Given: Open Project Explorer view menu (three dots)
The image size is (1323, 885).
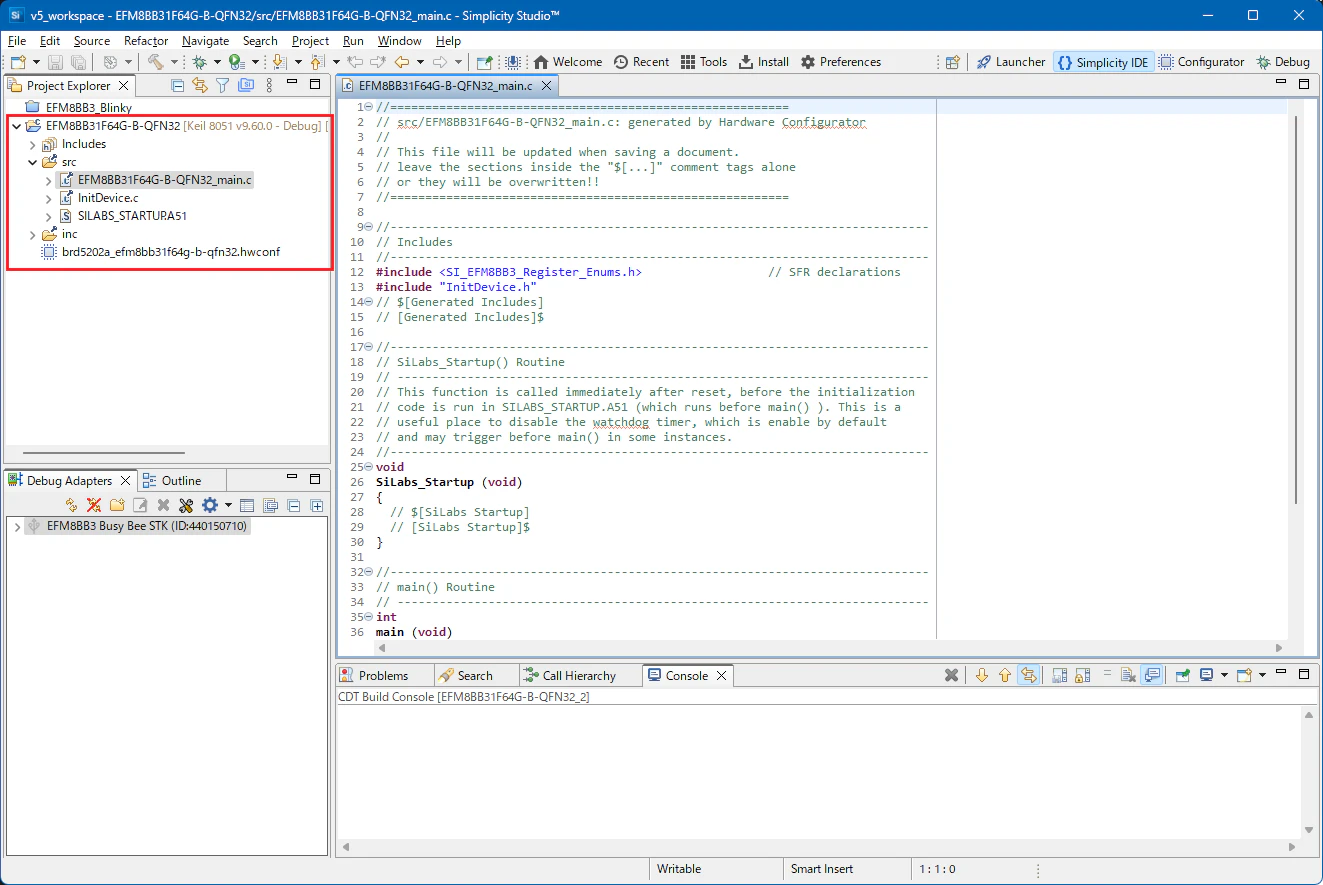Looking at the screenshot, I should [269, 86].
